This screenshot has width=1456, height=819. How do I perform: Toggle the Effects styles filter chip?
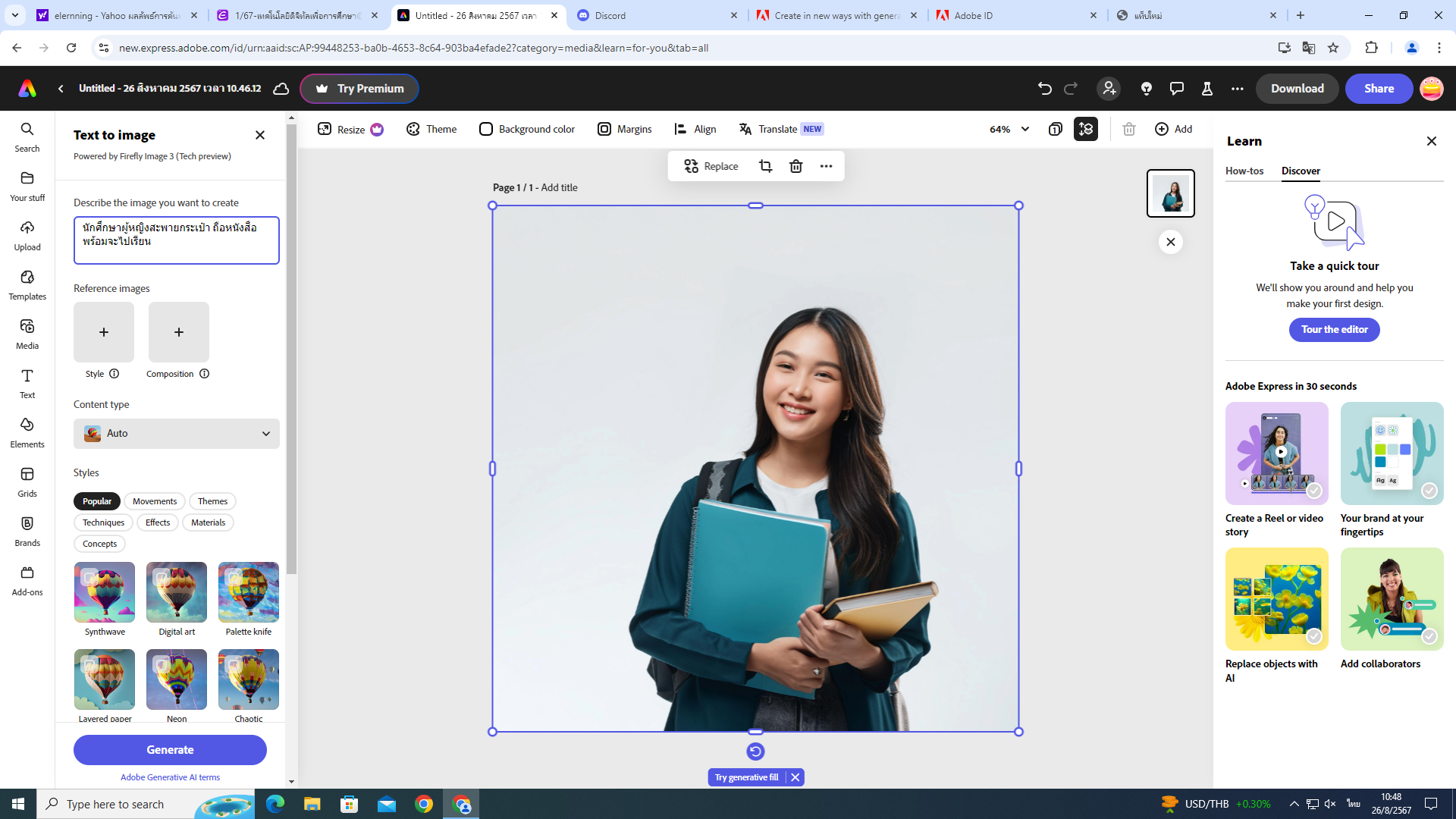pos(158,522)
